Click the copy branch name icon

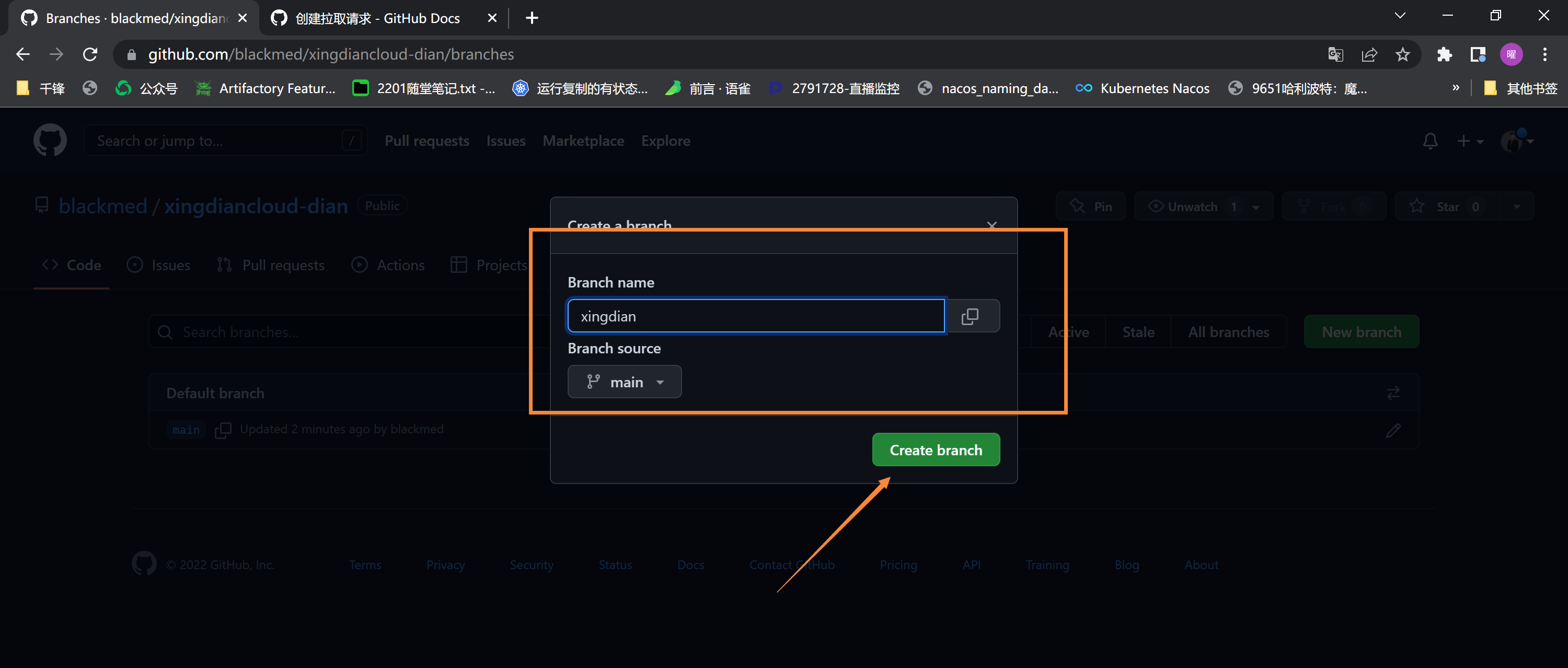(970, 316)
